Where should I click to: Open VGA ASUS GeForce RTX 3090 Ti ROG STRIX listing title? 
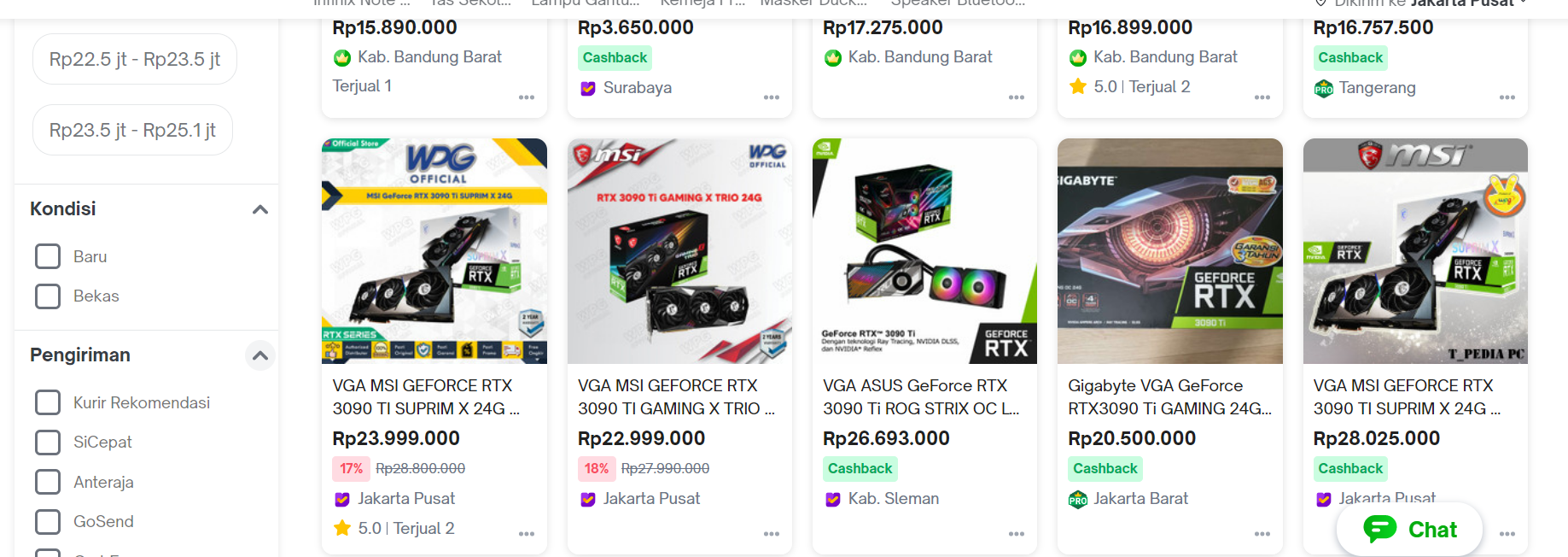point(920,397)
